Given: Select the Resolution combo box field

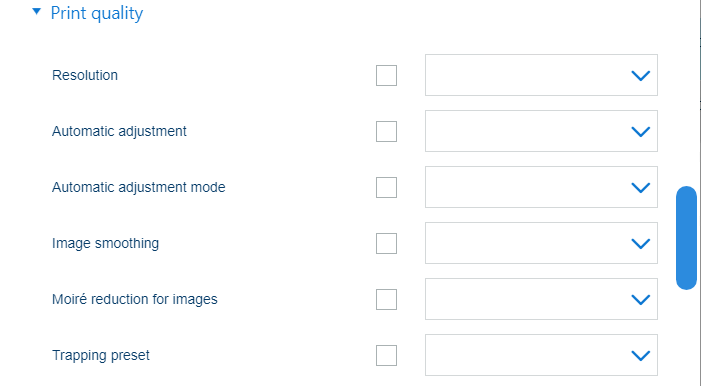Looking at the screenshot, I should 541,75.
